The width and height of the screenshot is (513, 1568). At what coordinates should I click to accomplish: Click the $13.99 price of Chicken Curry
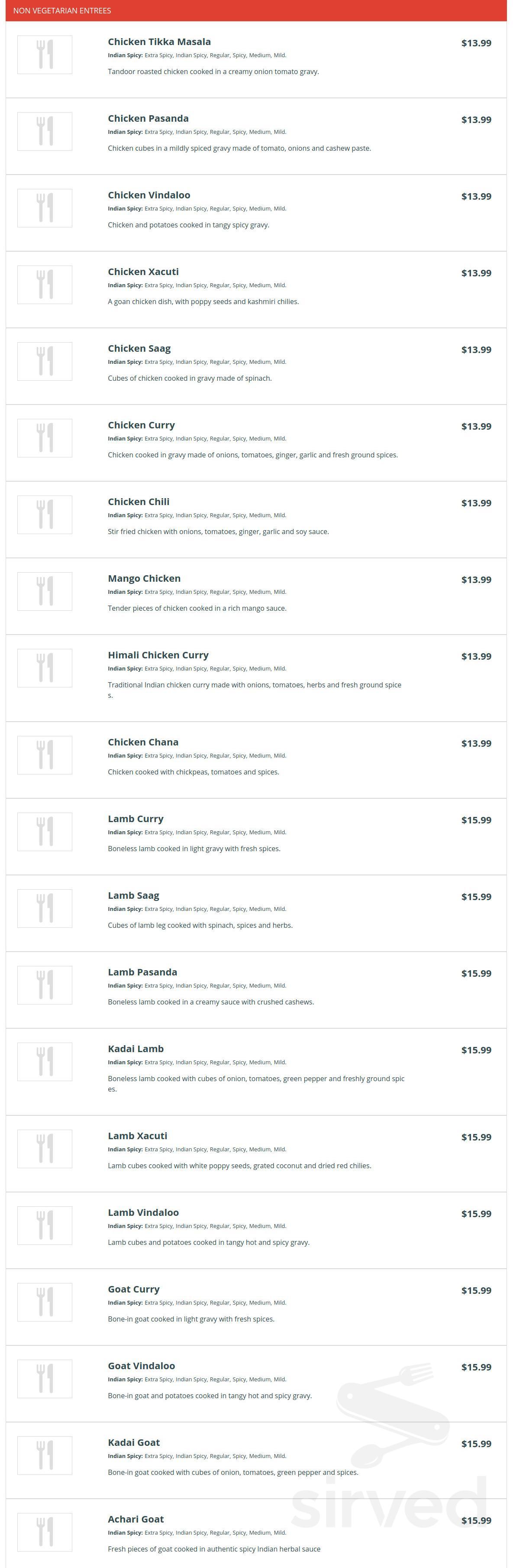click(x=477, y=427)
